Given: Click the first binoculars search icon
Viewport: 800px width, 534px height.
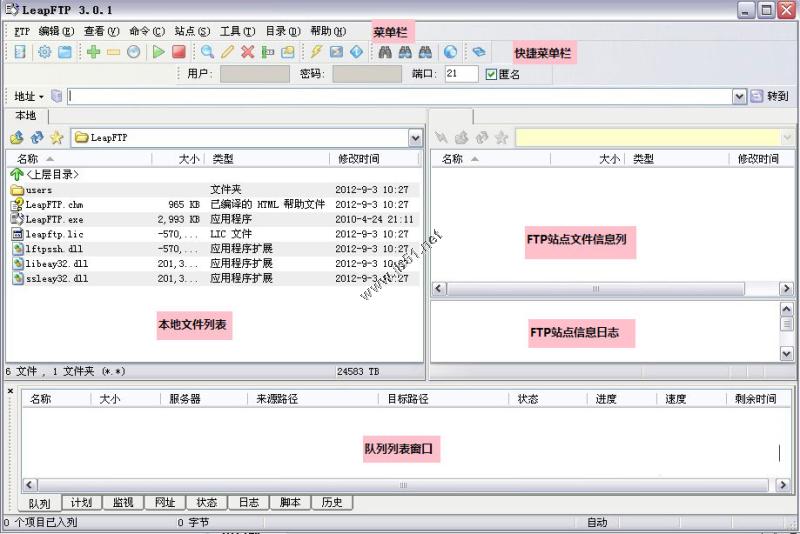Looking at the screenshot, I should pyautogui.click(x=385, y=52).
